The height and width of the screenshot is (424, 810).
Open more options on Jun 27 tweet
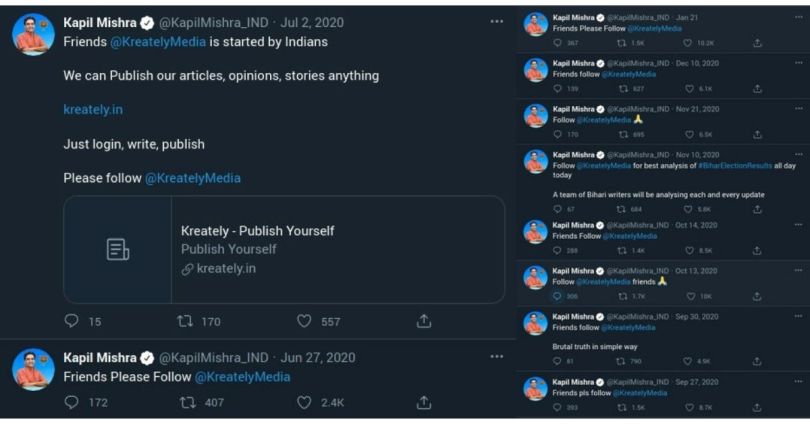(497, 357)
